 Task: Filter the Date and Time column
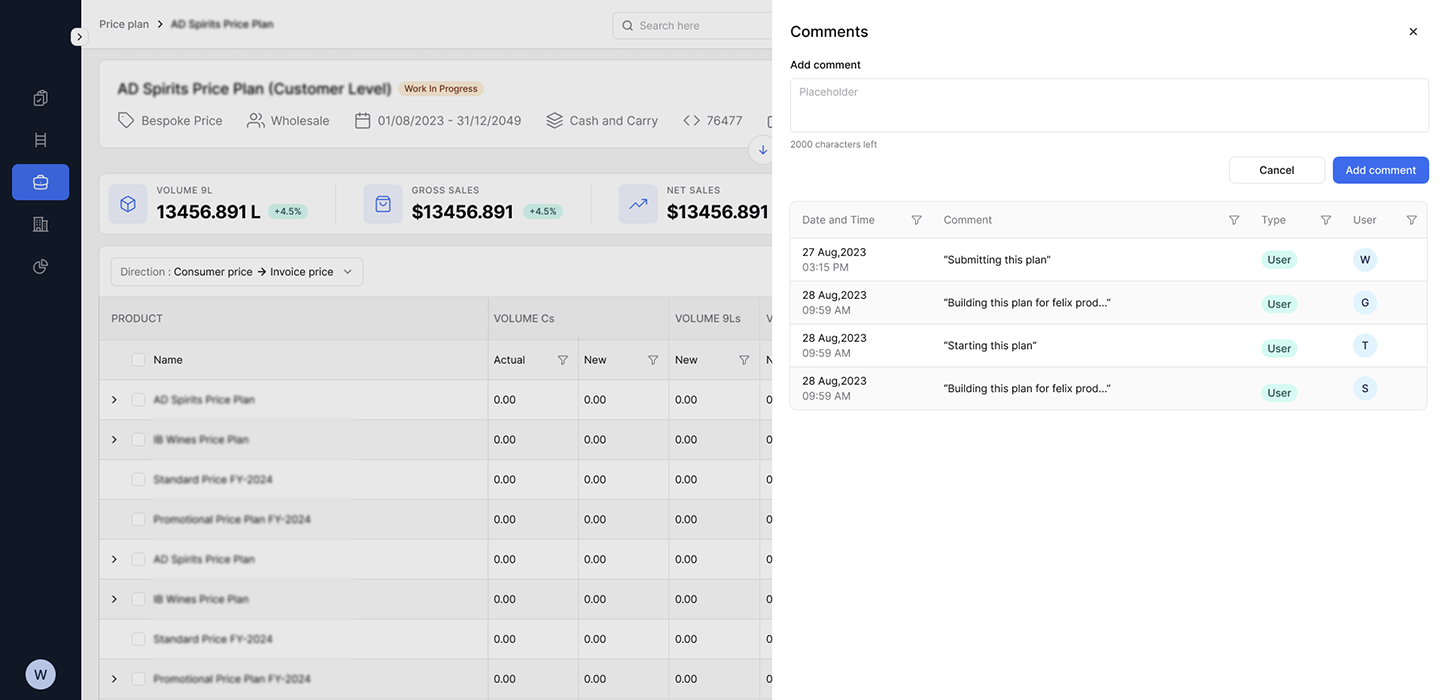[x=916, y=220]
